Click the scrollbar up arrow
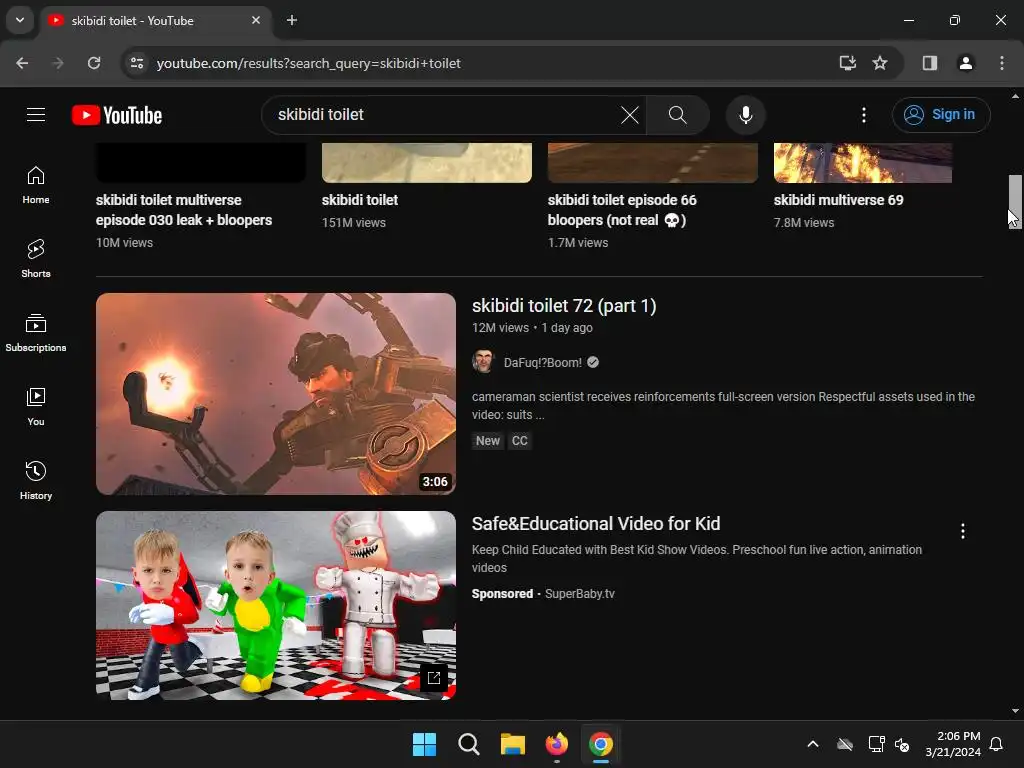This screenshot has width=1024, height=768. click(1015, 95)
